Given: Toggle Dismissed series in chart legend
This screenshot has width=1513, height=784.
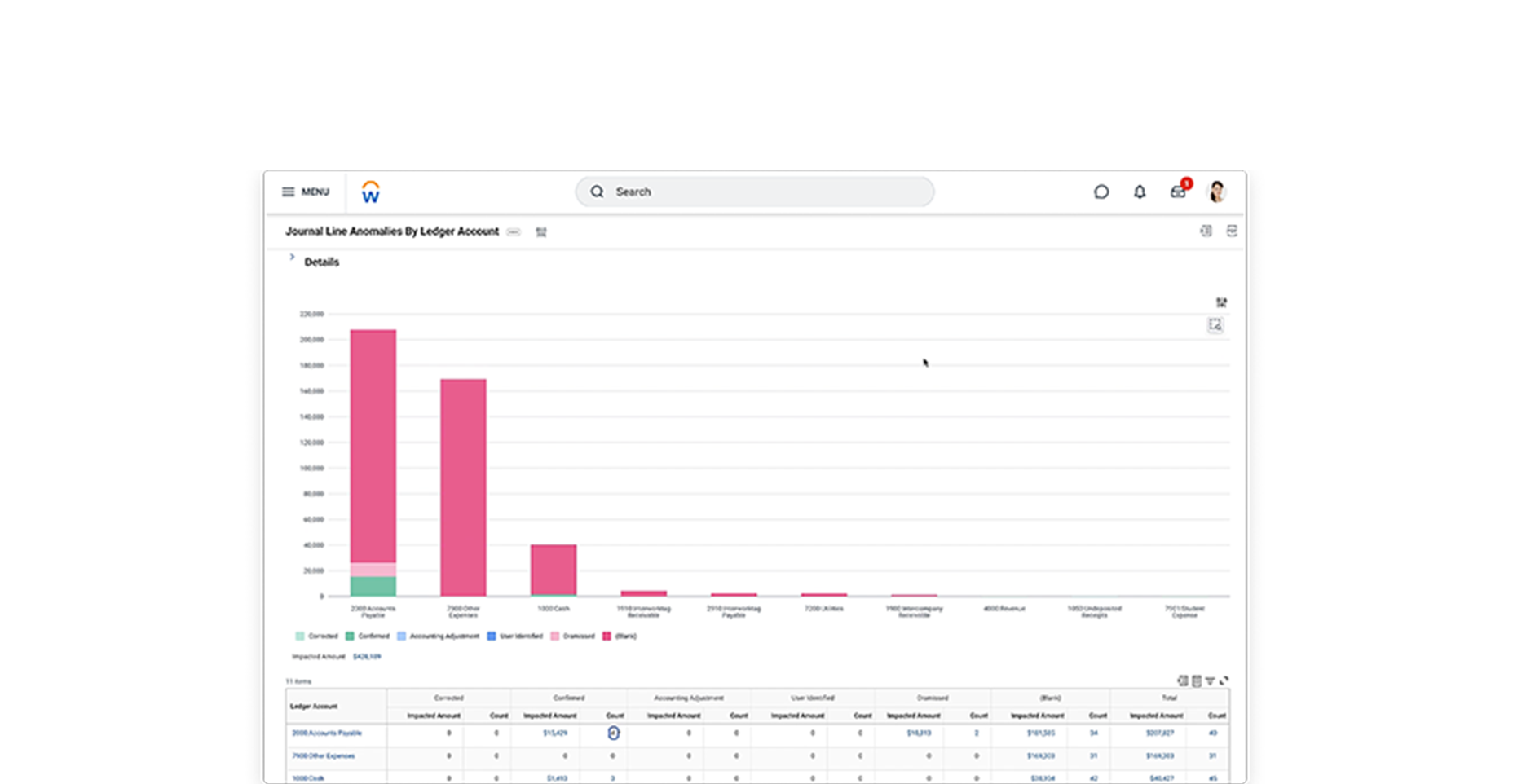Looking at the screenshot, I should [572, 636].
